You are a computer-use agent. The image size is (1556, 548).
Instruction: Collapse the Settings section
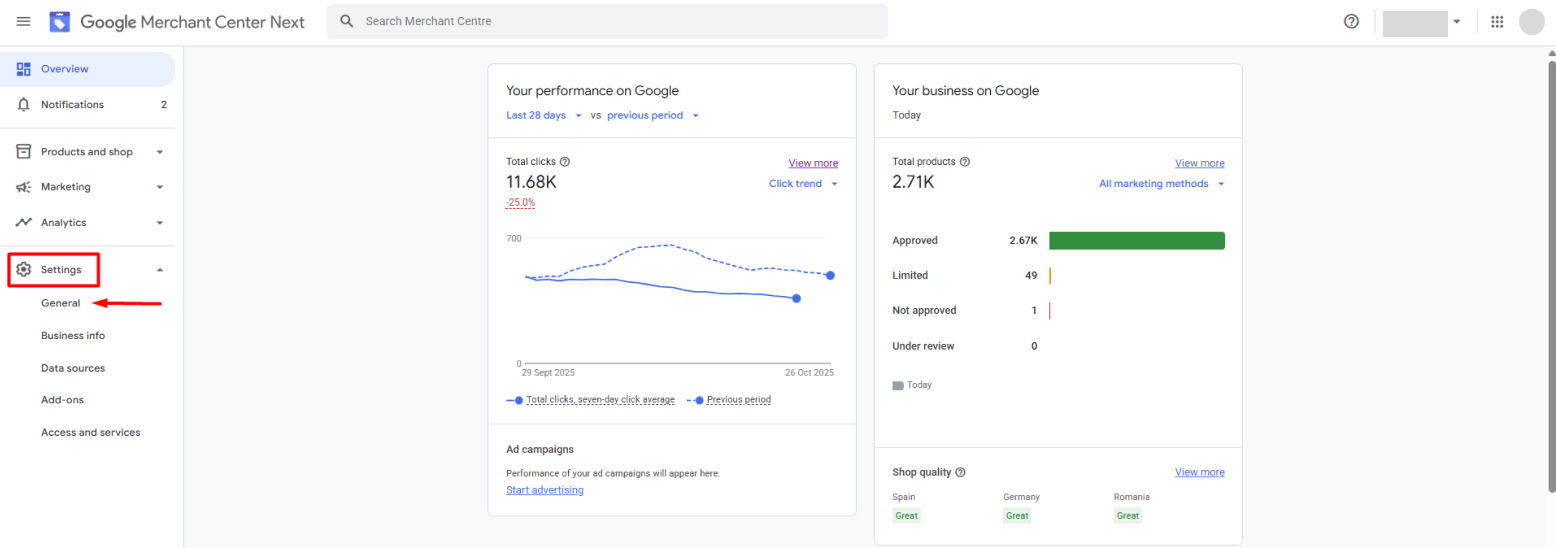tap(159, 270)
